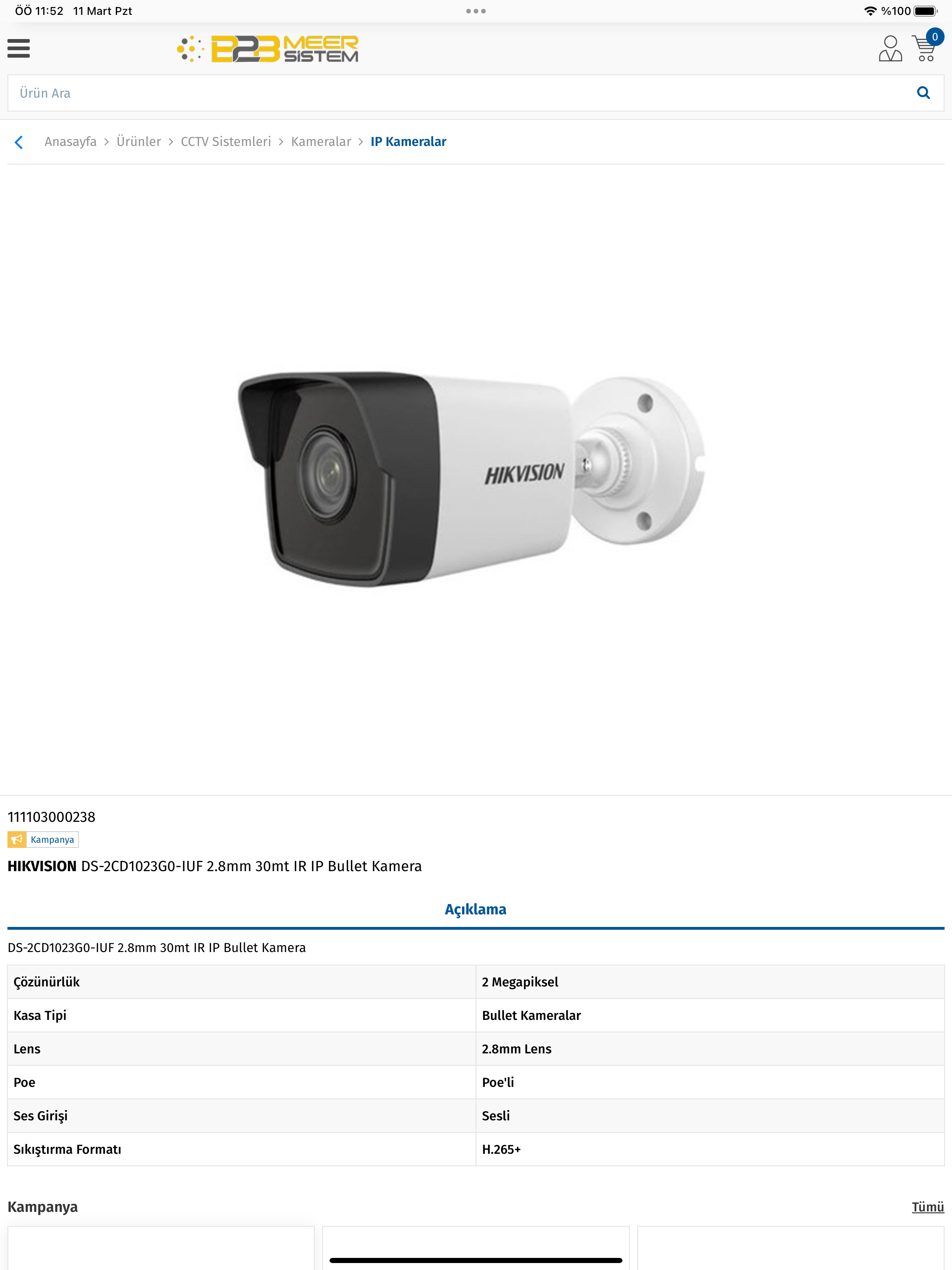Focus the Ürün Ara search field

(x=459, y=93)
